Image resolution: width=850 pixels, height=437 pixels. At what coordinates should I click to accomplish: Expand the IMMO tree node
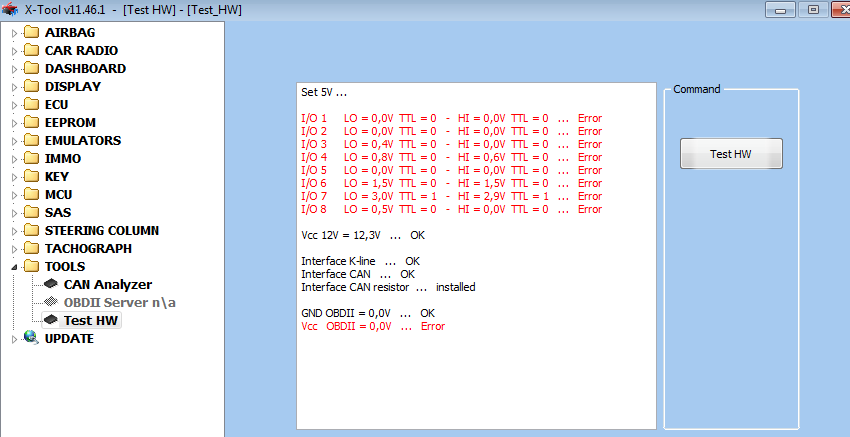14,158
